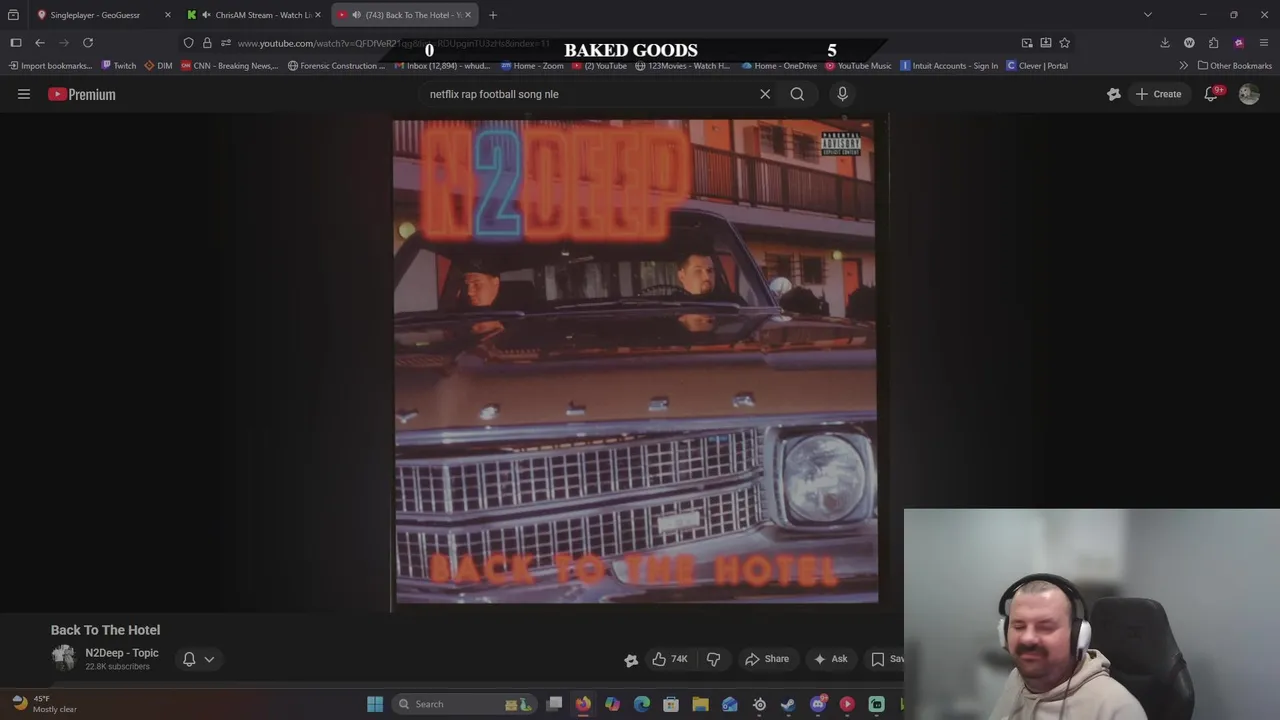Open the Clever | Portal bookmark
The image size is (1280, 720).
1037,66
